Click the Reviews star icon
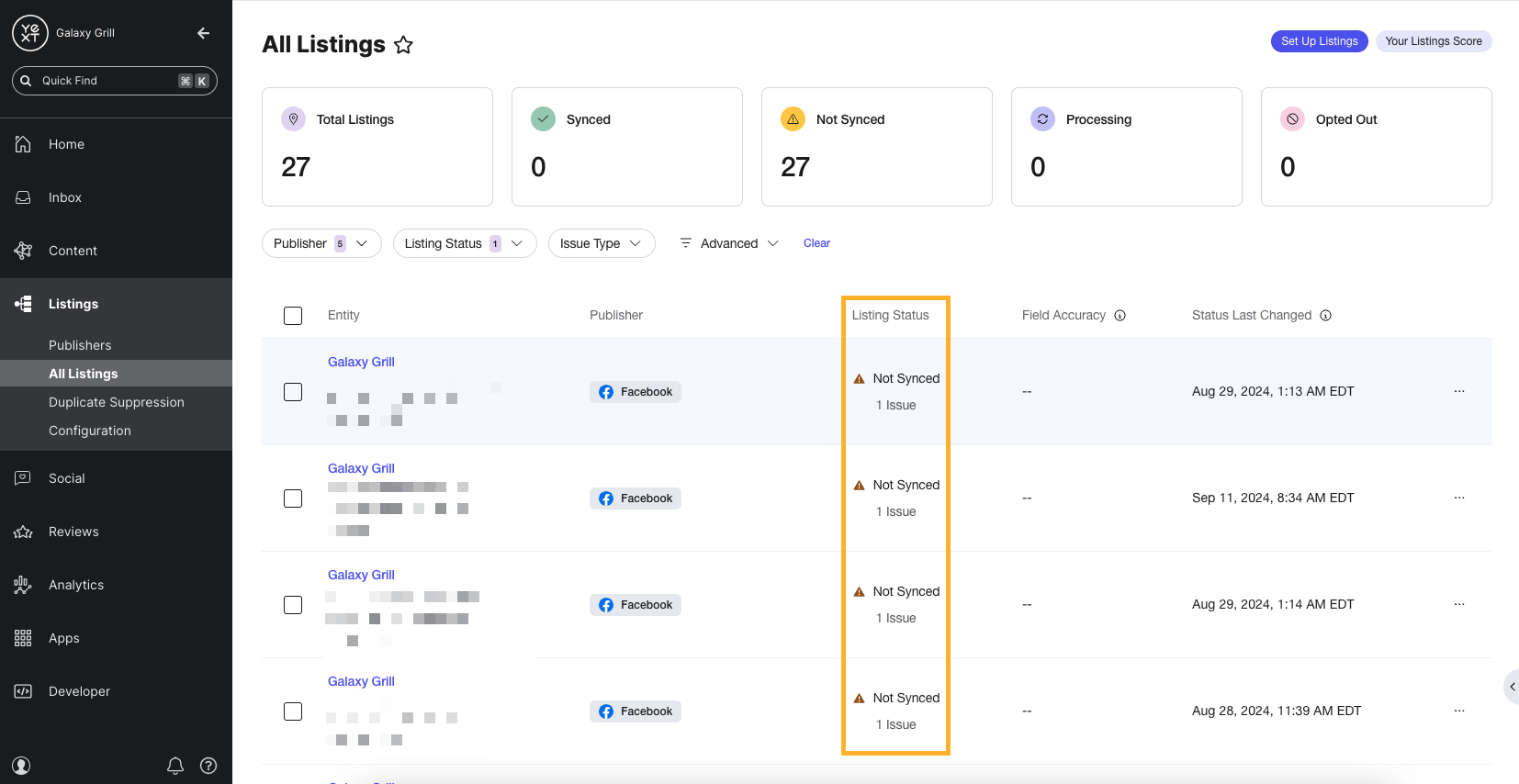Image resolution: width=1519 pixels, height=784 pixels. point(23,532)
